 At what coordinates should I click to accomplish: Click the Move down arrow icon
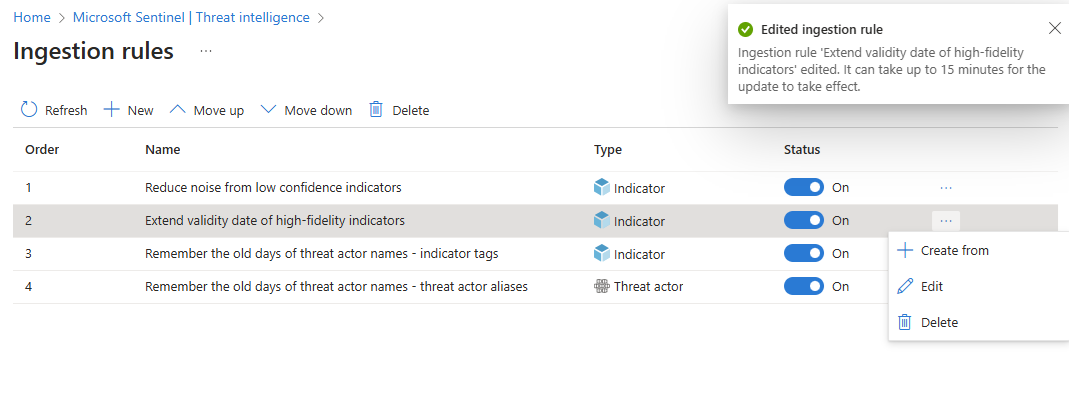pyautogui.click(x=268, y=110)
